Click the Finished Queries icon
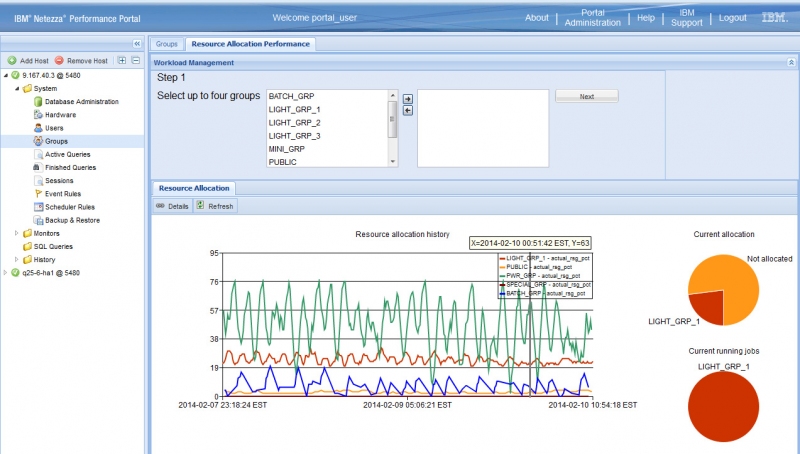 [37, 167]
